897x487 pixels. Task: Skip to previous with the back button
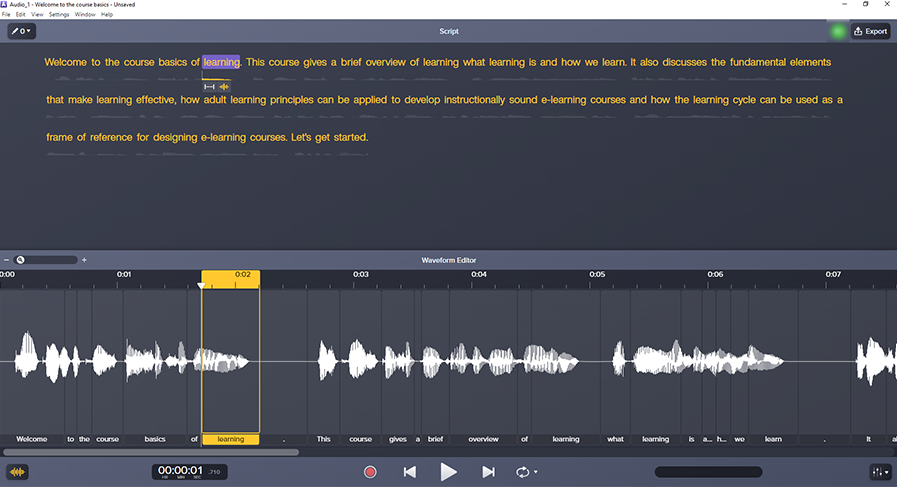tap(410, 472)
